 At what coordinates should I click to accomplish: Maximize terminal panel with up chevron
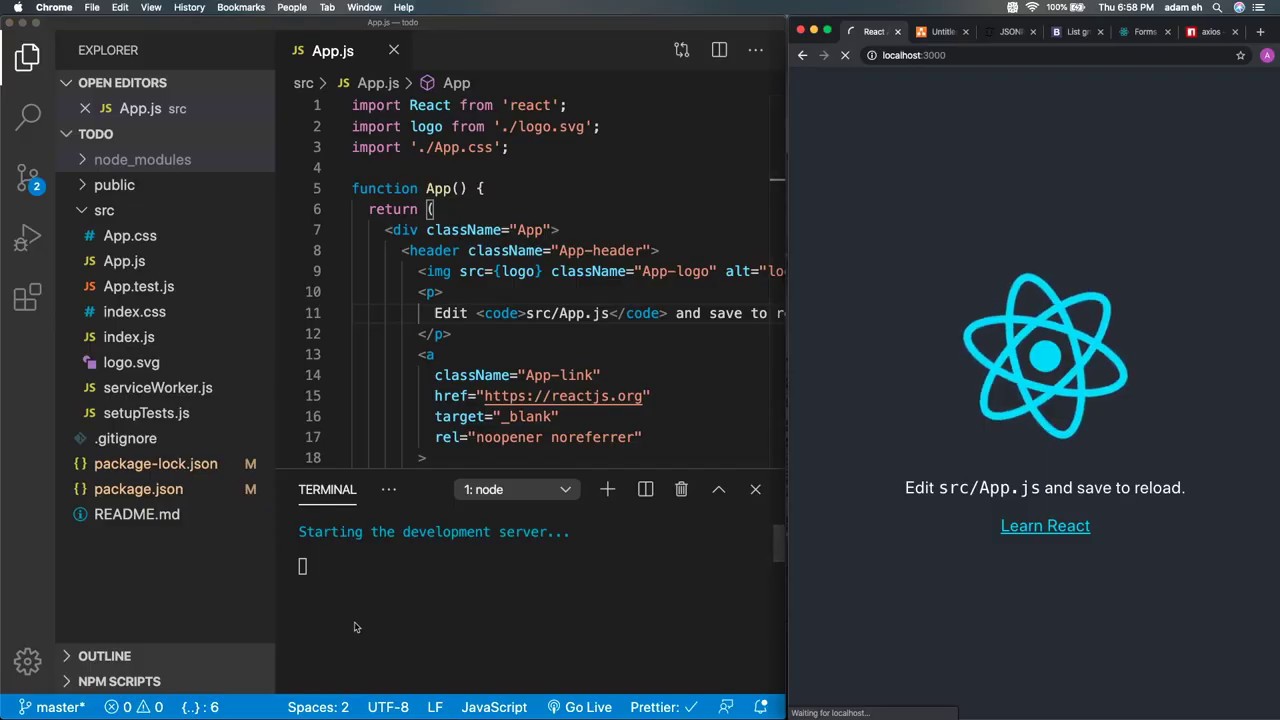[718, 489]
